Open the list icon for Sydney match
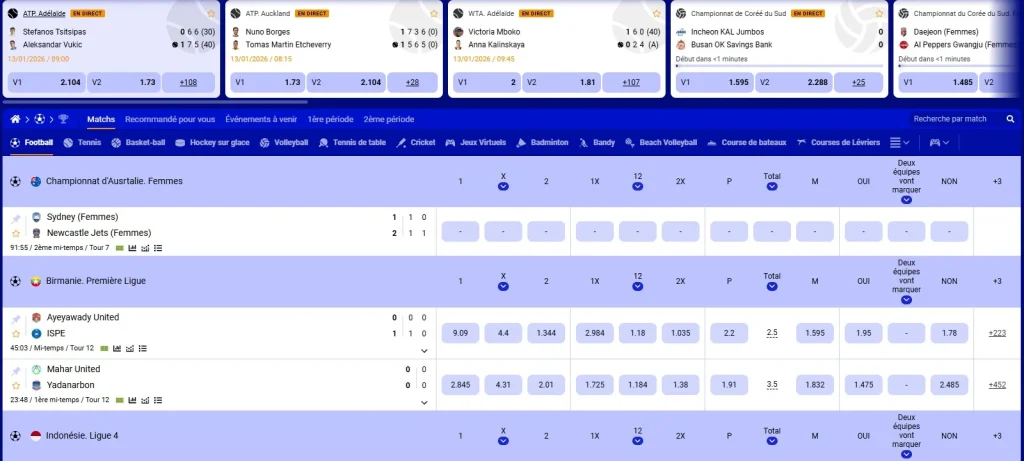Viewport: 1024px width, 461px height. [158, 248]
